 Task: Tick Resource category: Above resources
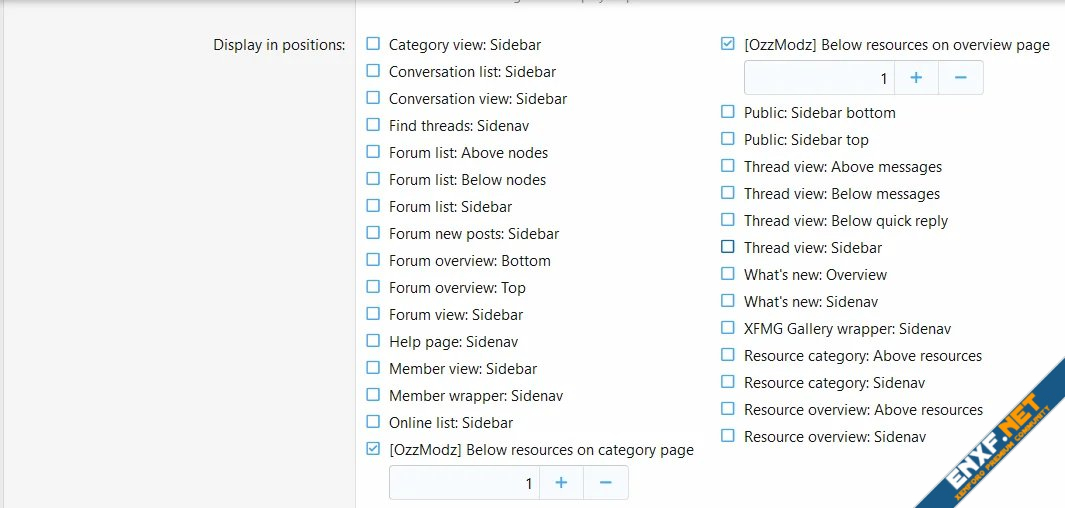click(x=728, y=355)
